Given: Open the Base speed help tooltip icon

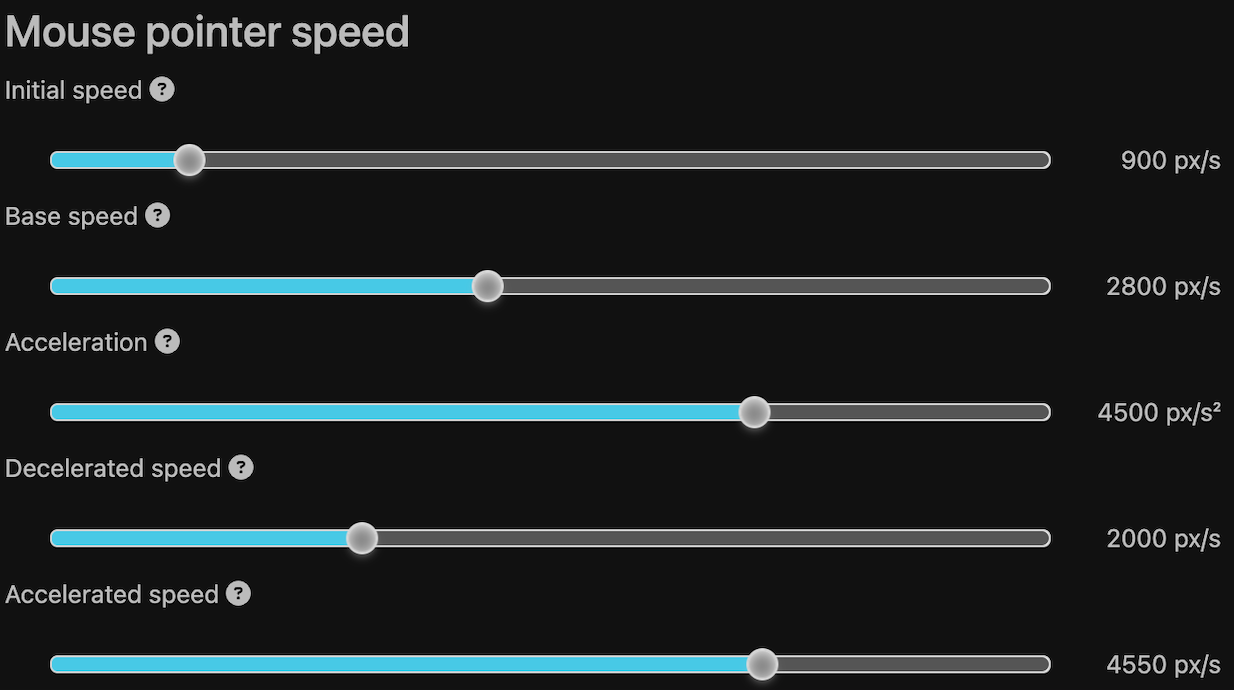Looking at the screenshot, I should click(158, 216).
